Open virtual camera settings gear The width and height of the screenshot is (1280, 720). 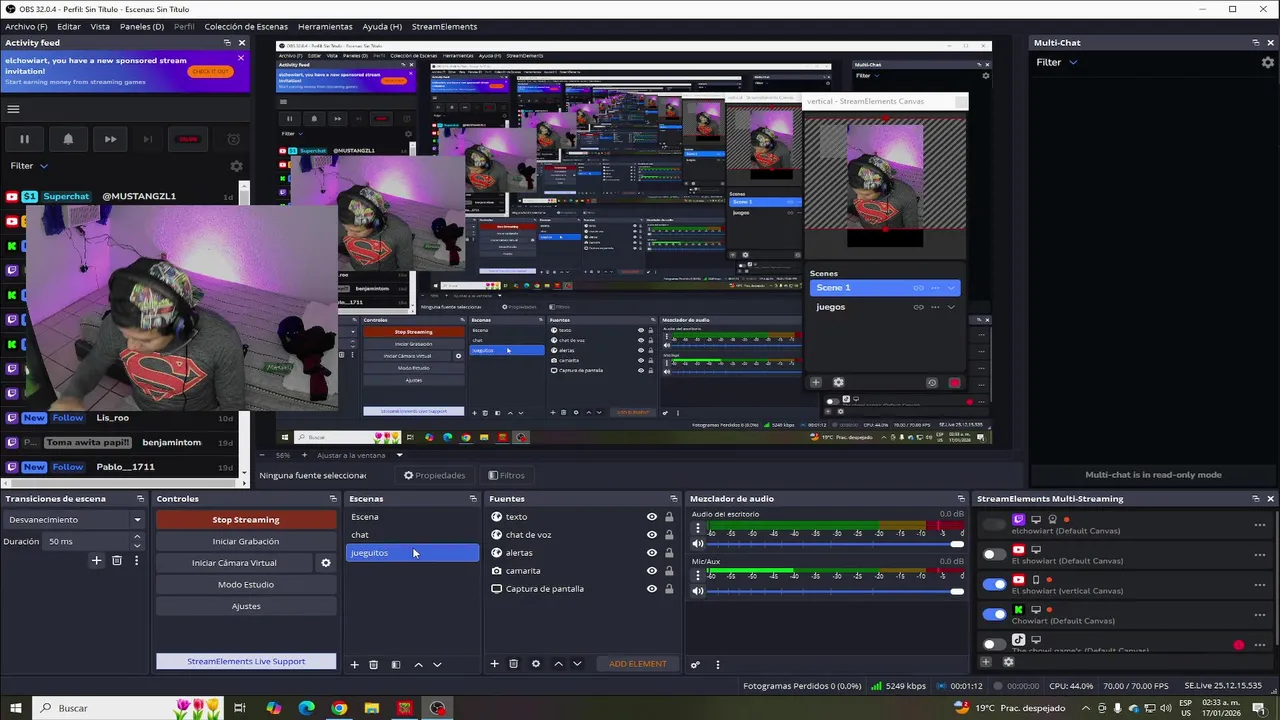pos(325,563)
